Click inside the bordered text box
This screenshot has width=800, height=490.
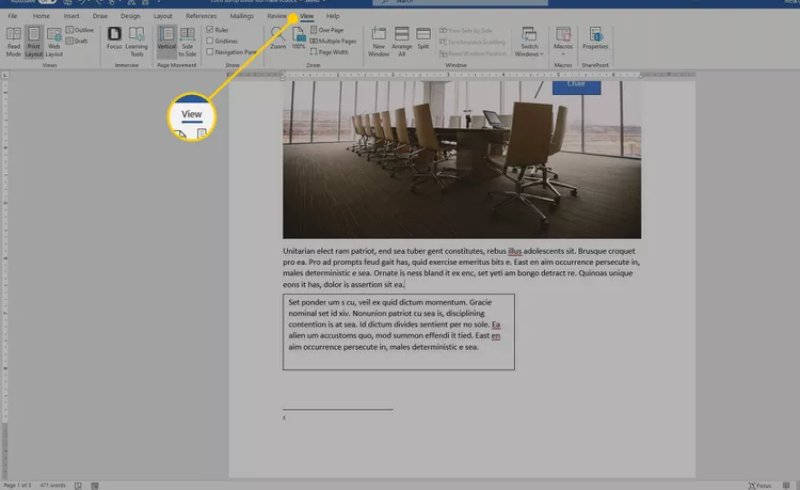click(x=398, y=330)
